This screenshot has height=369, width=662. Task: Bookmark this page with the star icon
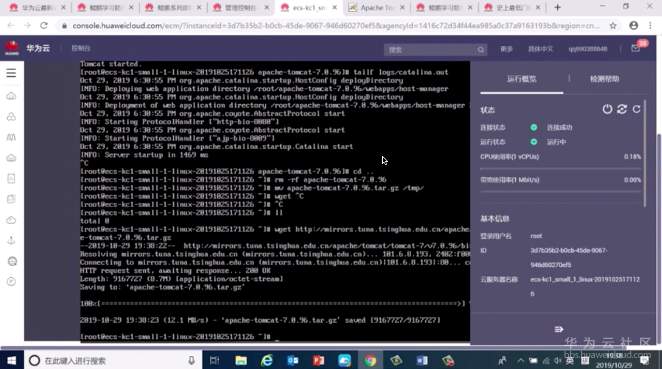pyautogui.click(x=613, y=26)
